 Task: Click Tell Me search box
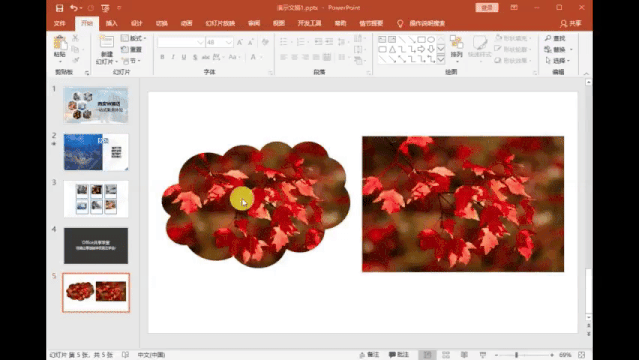point(422,24)
